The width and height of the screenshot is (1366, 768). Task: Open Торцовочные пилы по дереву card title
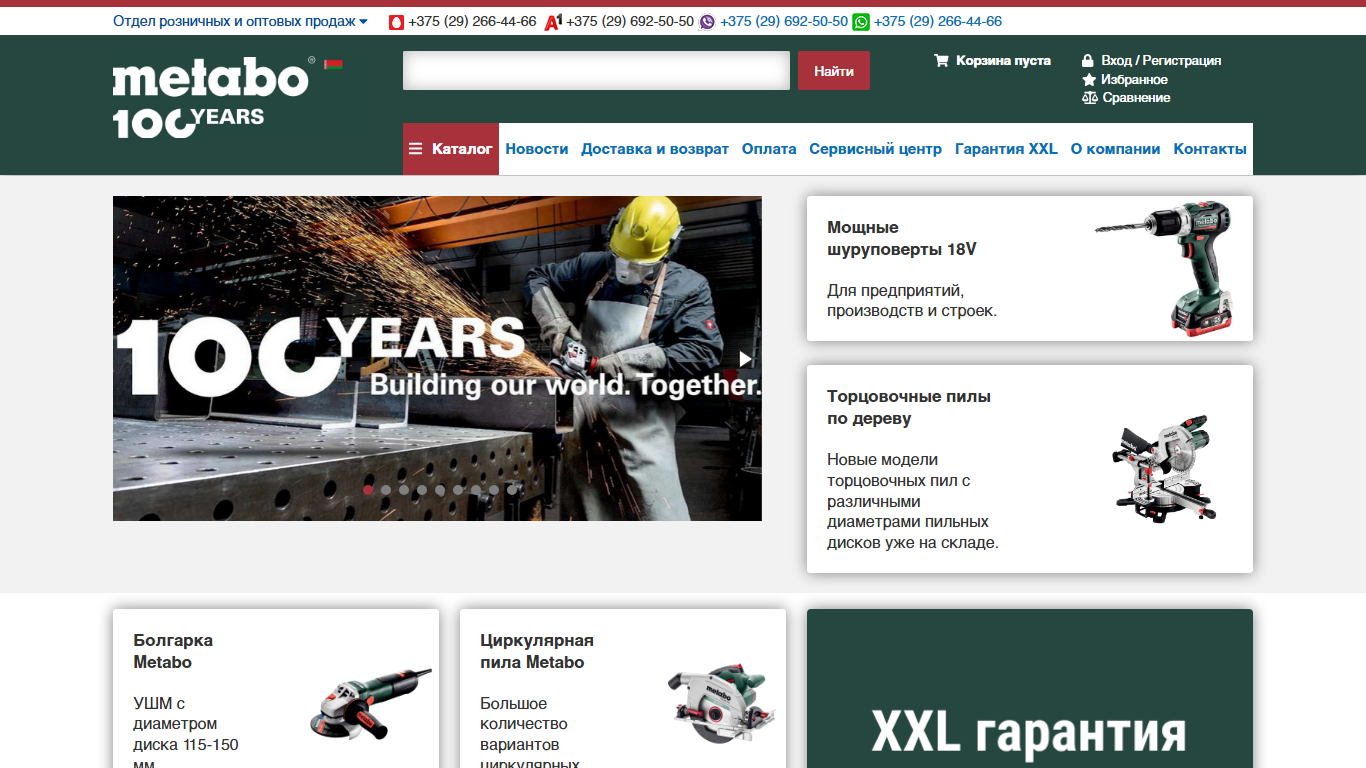coord(909,407)
